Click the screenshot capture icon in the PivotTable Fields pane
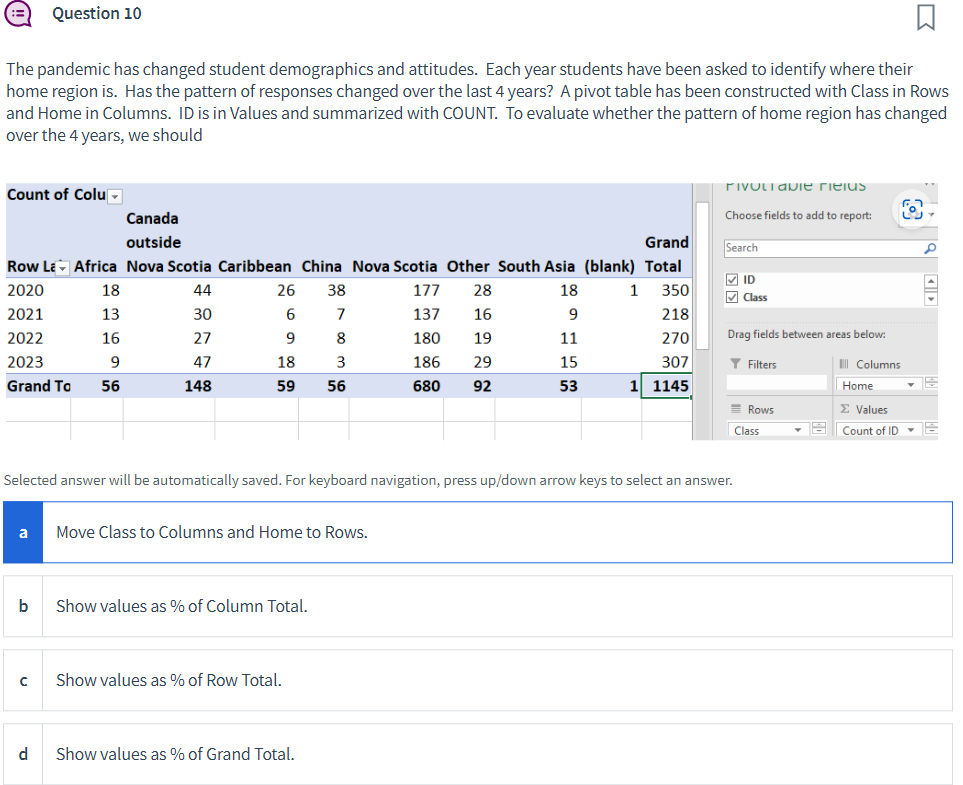 tap(912, 210)
